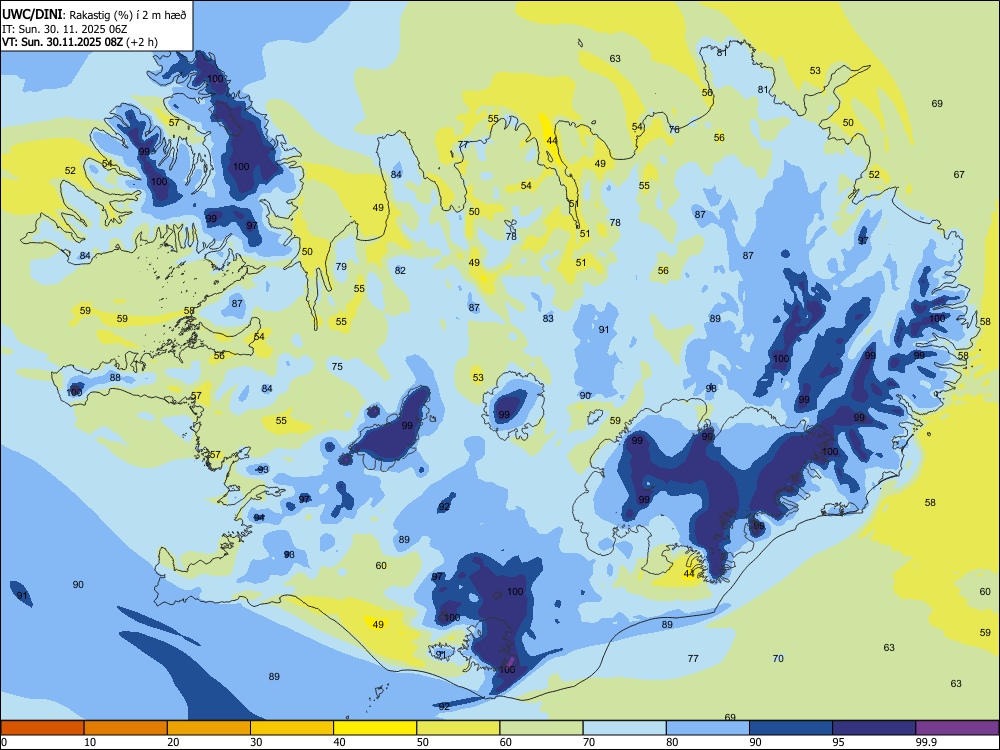
Task: Click the map title 'UWC/DINI: Rakastig (%) í 2 m hæð'
Action: (x=94, y=15)
